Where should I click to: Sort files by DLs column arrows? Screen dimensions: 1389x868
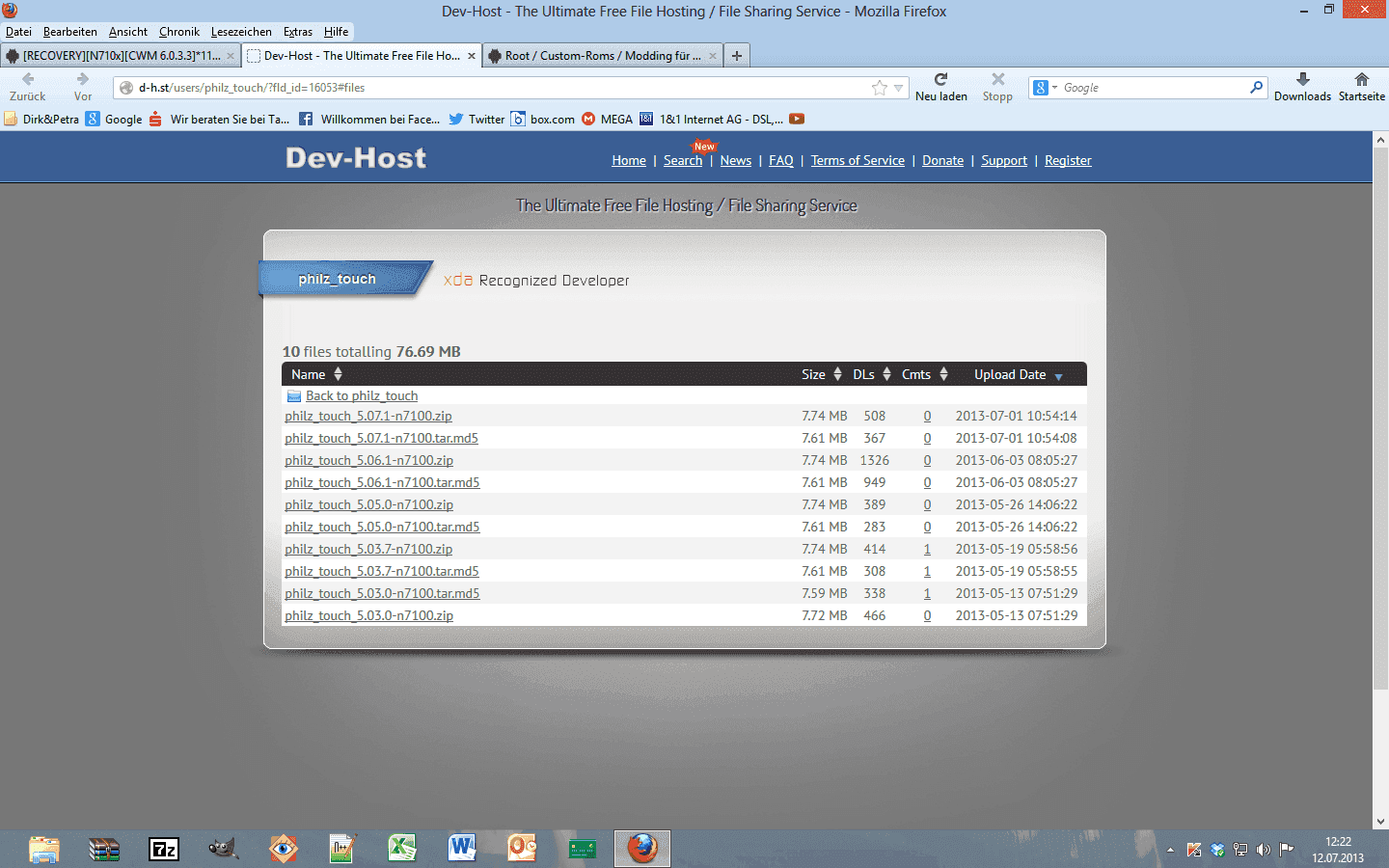coord(886,374)
